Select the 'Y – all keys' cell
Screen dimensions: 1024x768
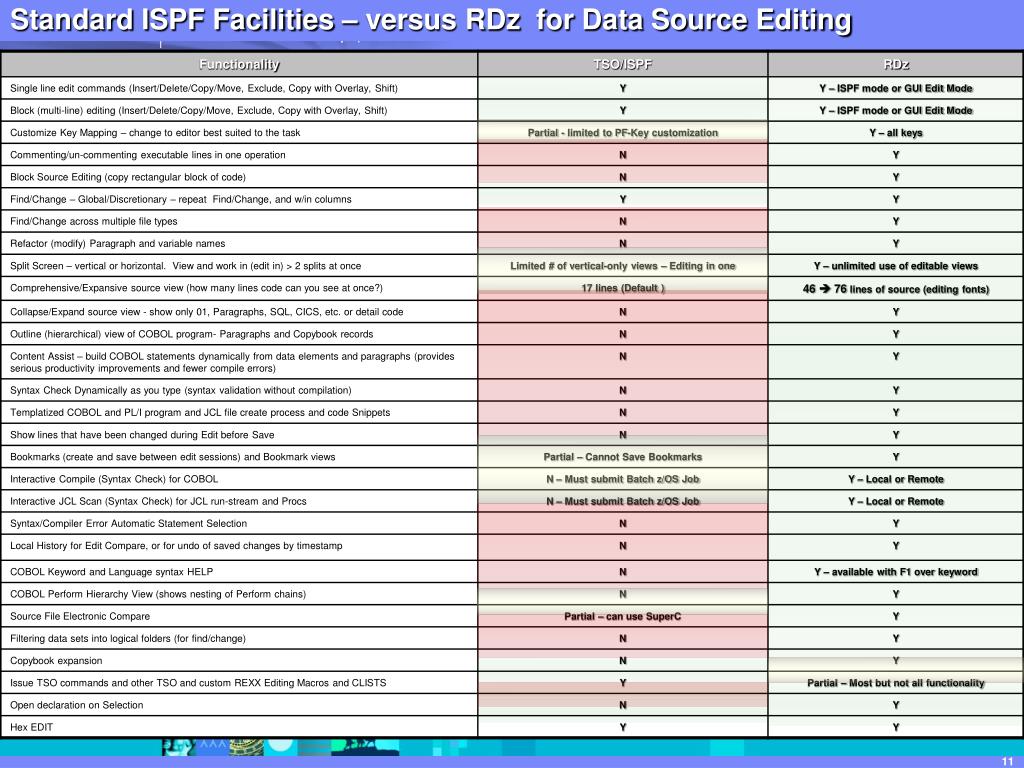point(895,133)
